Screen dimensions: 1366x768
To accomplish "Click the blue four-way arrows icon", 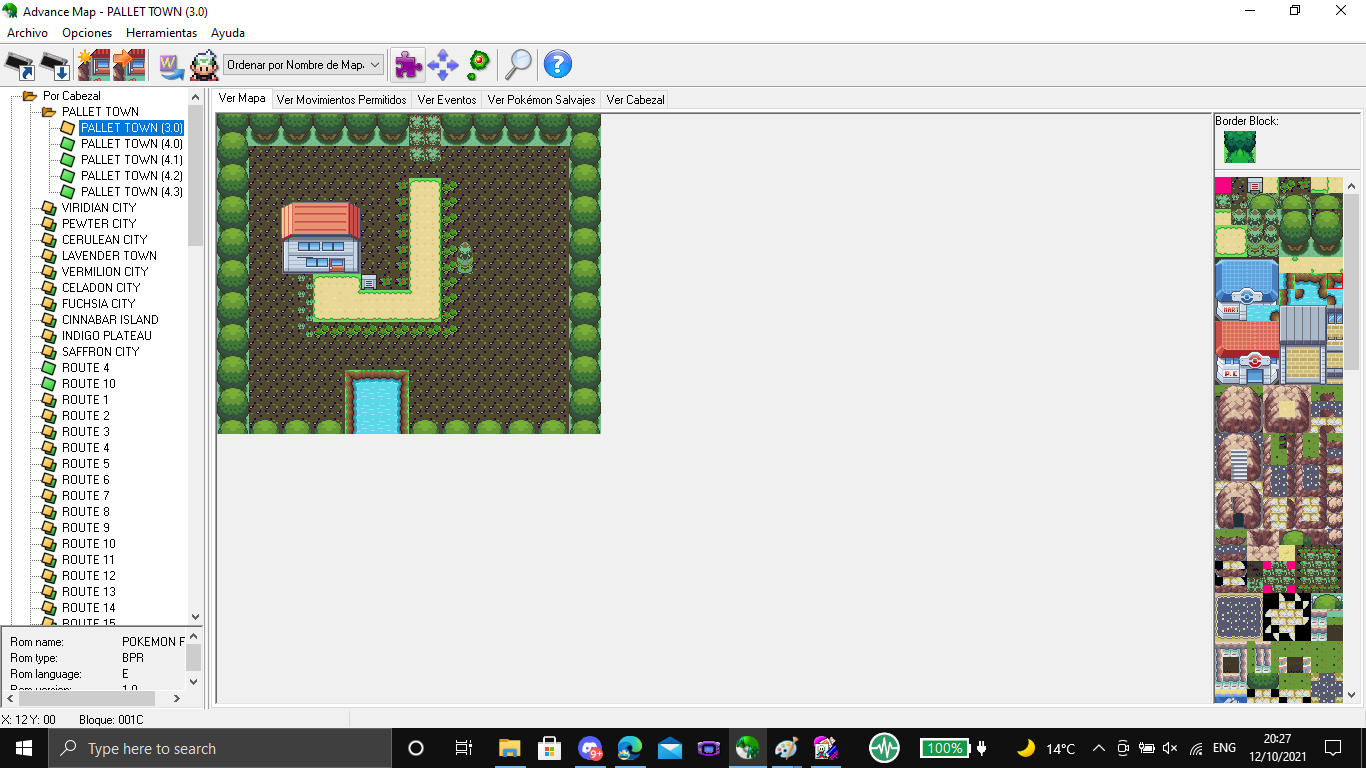I will point(442,65).
